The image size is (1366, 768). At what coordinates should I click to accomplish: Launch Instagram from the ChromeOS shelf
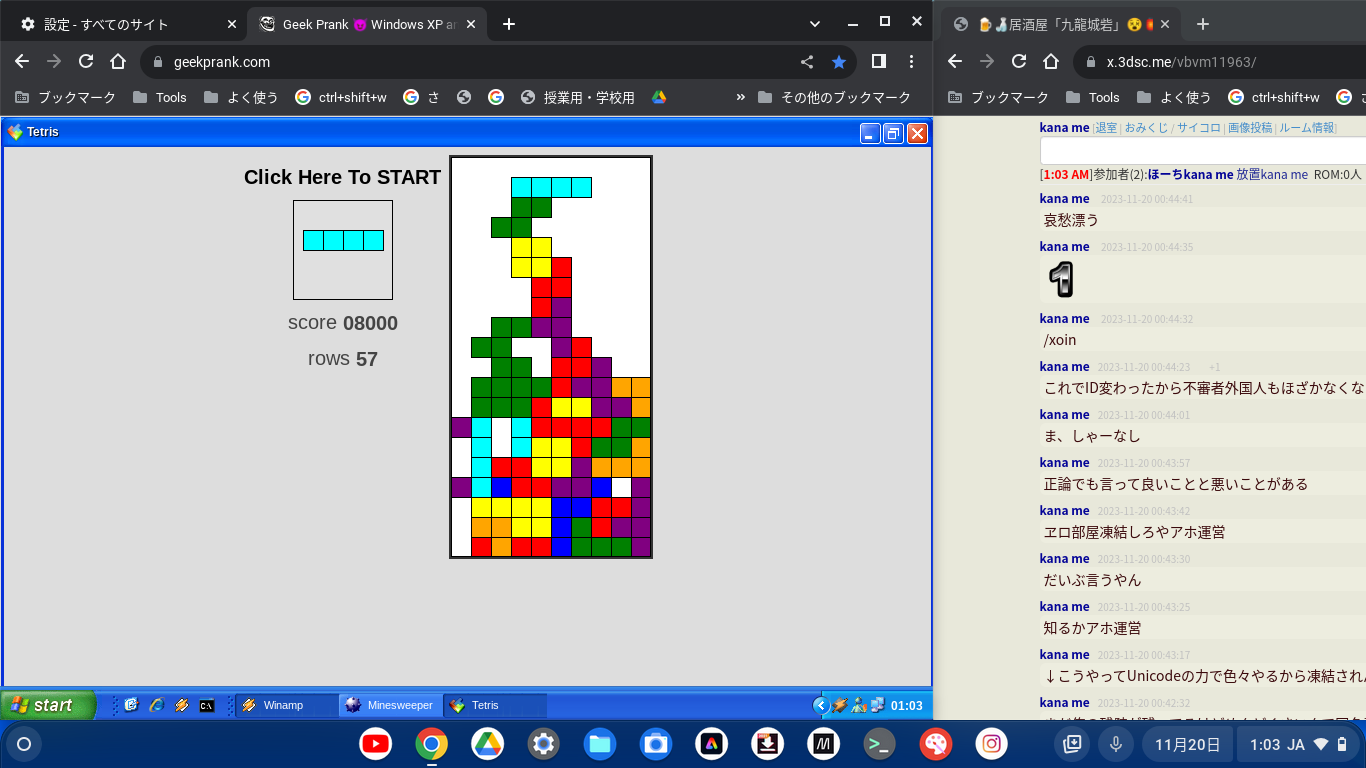[992, 744]
